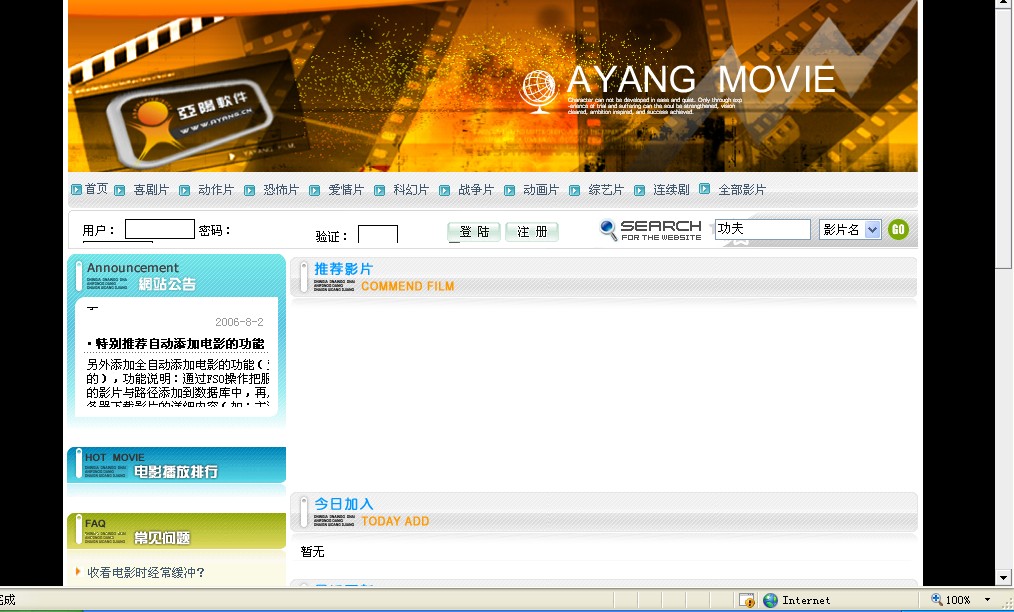
Task: Click the 亞陽軟件 logo badge in banner
Action: [189, 124]
